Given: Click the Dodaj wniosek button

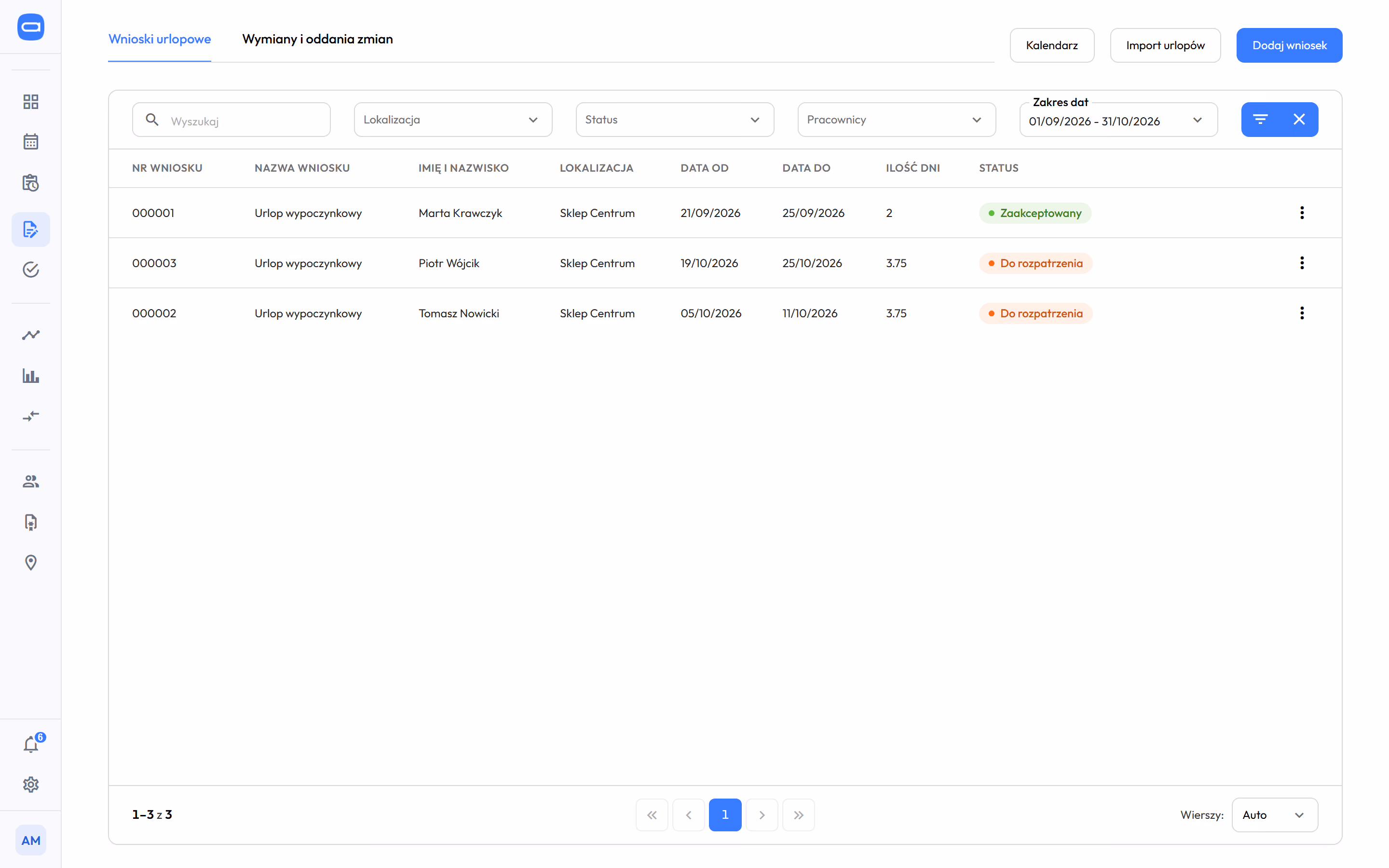Looking at the screenshot, I should [x=1289, y=45].
